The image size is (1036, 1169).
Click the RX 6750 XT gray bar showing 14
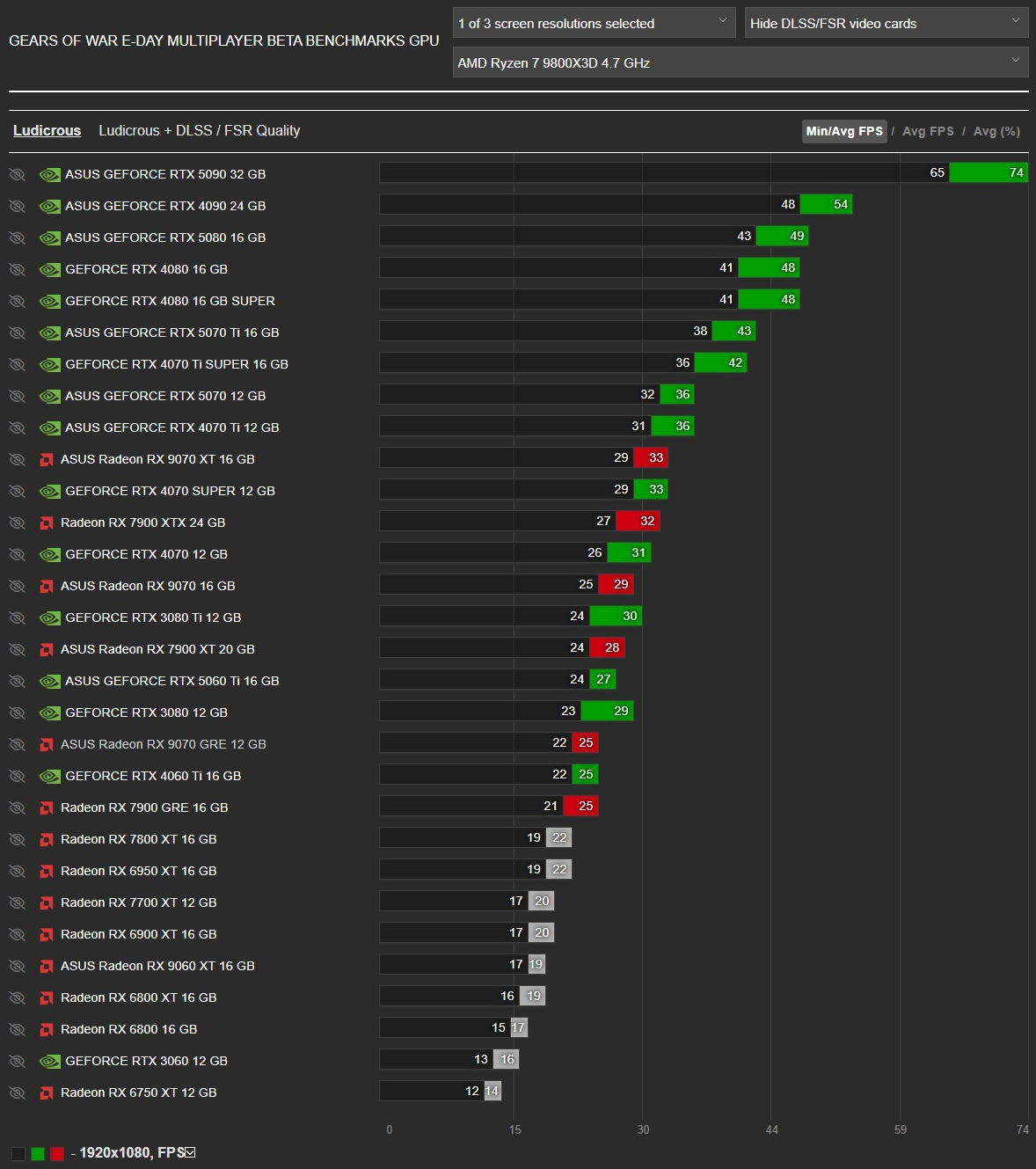[492, 1091]
